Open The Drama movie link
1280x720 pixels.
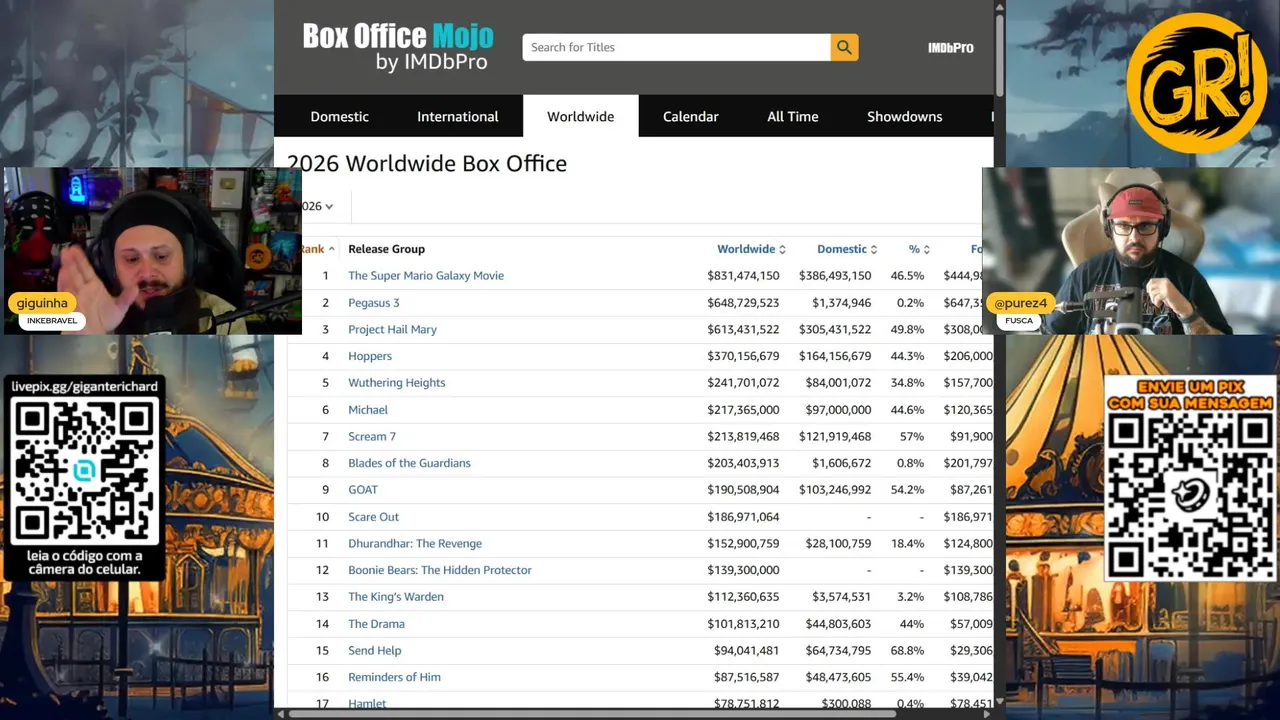376,624
